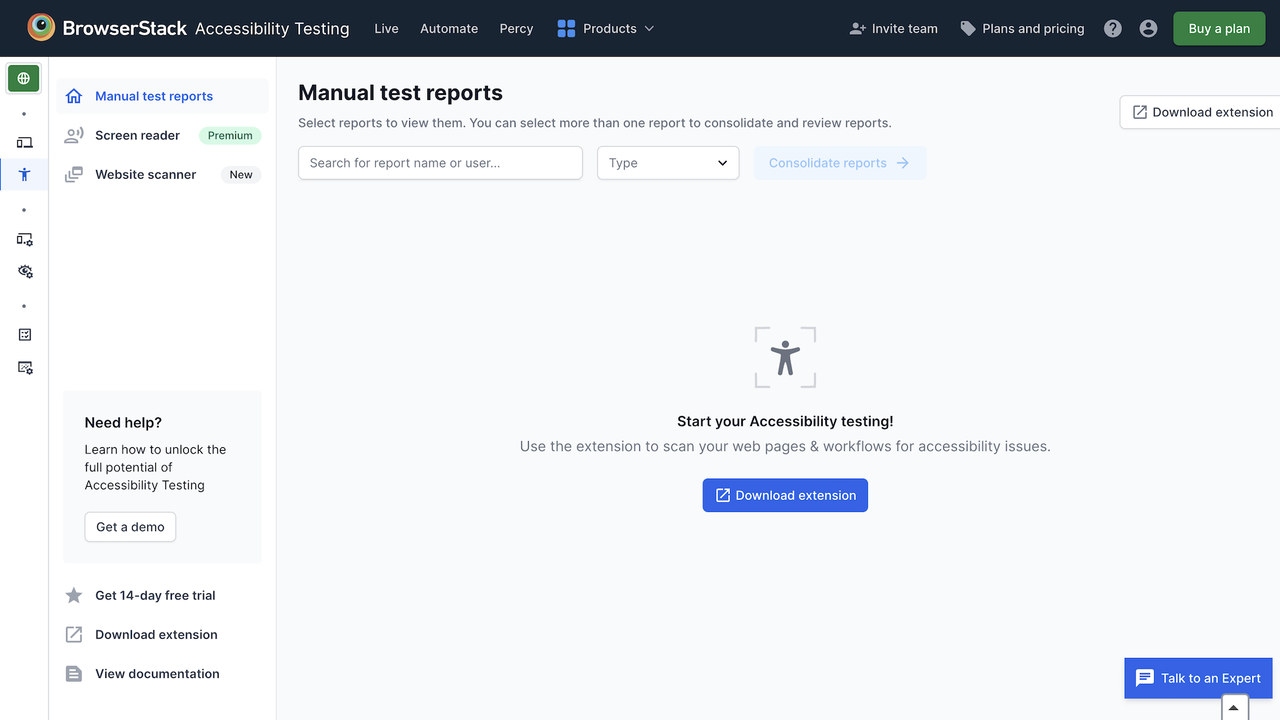This screenshot has width=1280, height=720.
Task: Click the BrowserStack logo
Action: (108, 28)
